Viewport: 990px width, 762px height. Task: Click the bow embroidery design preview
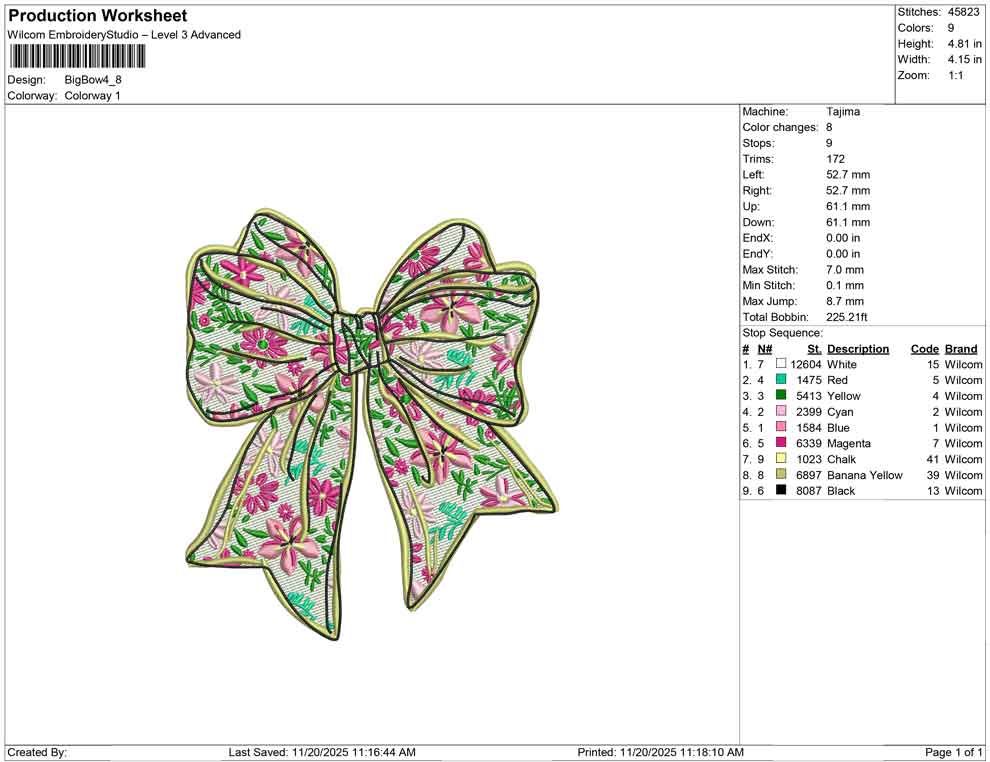370,420
